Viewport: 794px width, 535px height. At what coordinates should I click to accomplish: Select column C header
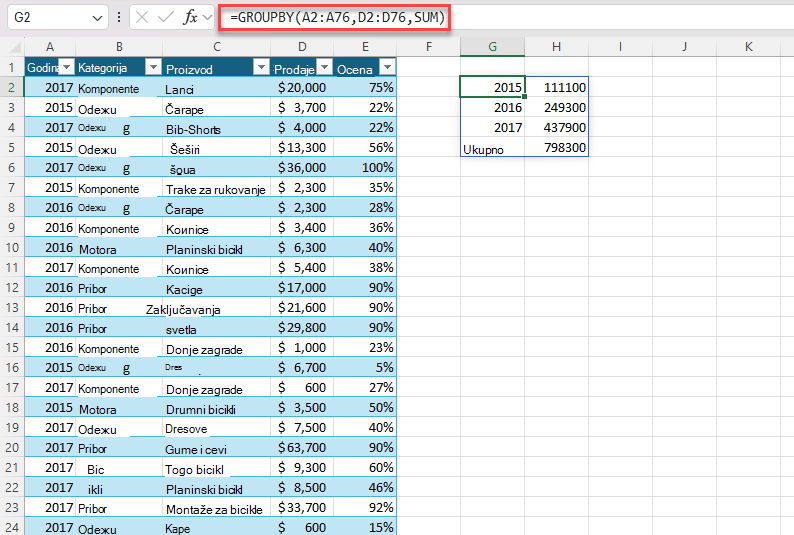pyautogui.click(x=217, y=47)
